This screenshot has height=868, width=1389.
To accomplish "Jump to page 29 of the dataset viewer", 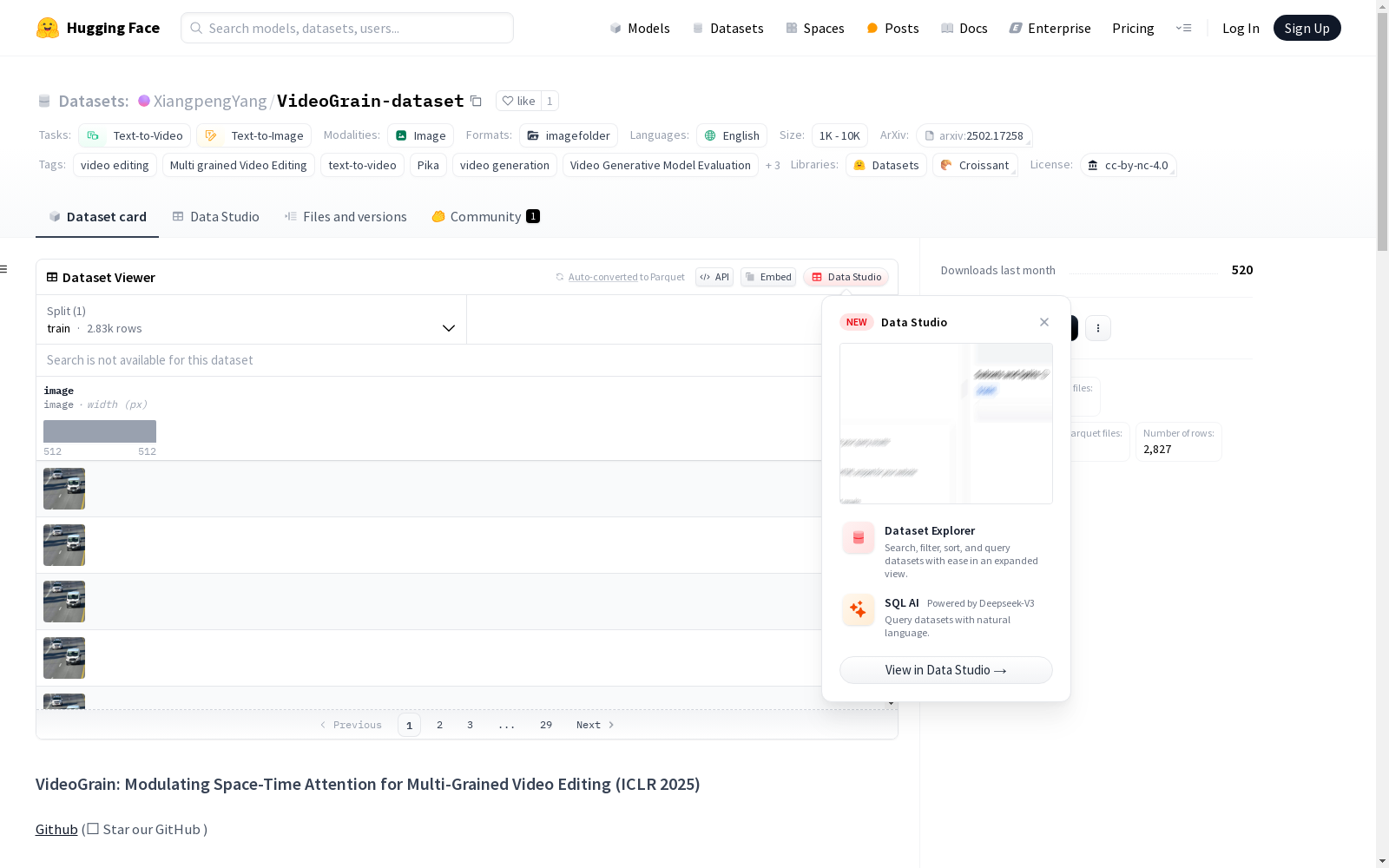I will 546,725.
